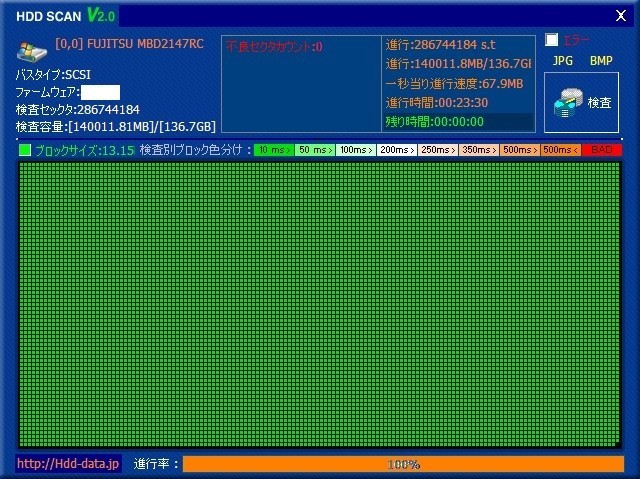Image resolution: width=640 pixels, height=479 pixels.
Task: Click the 残り時間:00:00:00 text
Action: point(435,122)
